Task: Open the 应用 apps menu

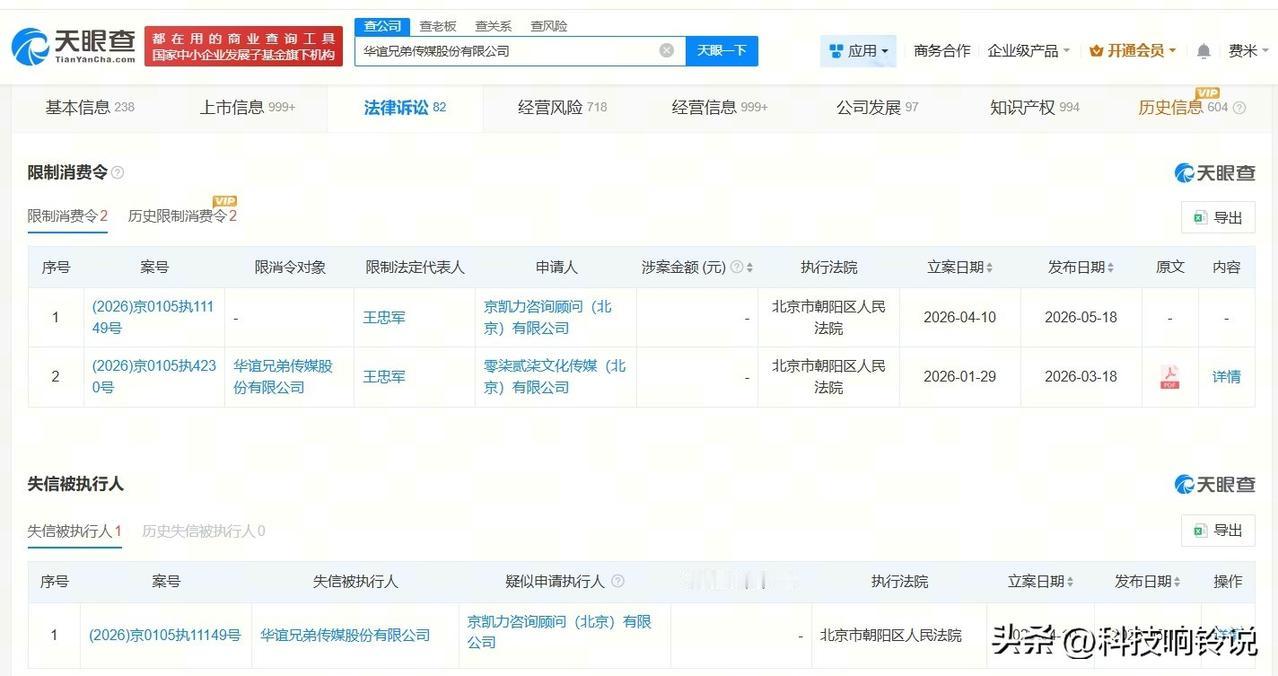Action: (x=858, y=51)
